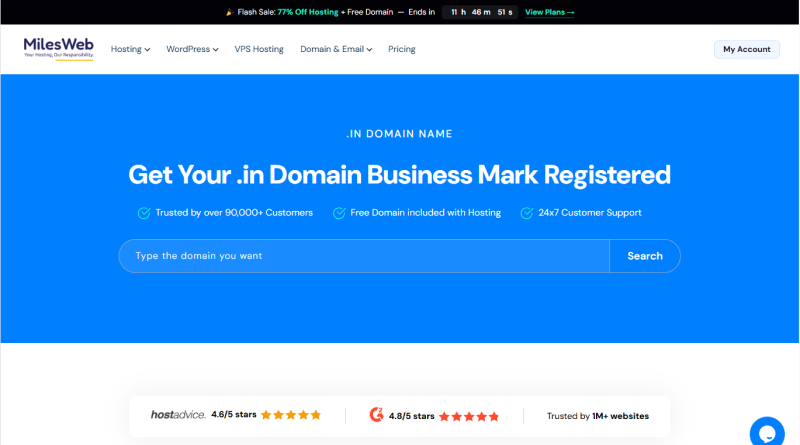Expand the Domain & Email dropdown

point(336,49)
